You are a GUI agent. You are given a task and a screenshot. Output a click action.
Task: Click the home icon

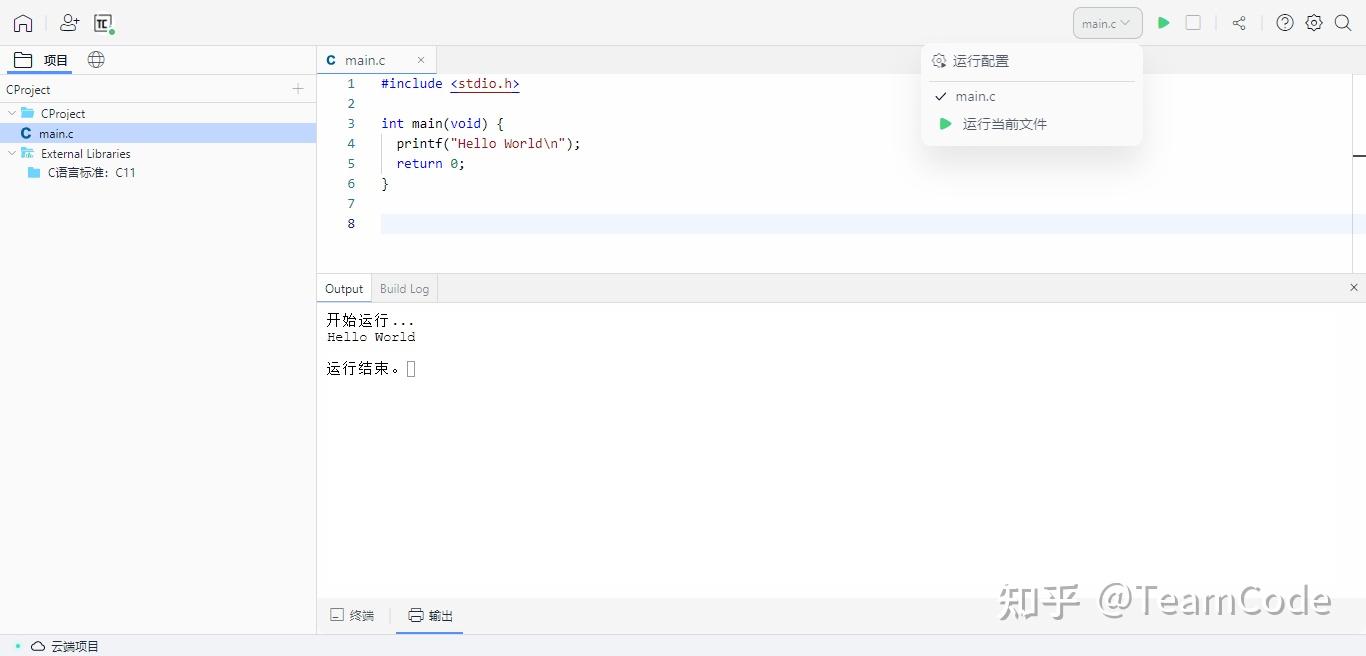point(23,23)
